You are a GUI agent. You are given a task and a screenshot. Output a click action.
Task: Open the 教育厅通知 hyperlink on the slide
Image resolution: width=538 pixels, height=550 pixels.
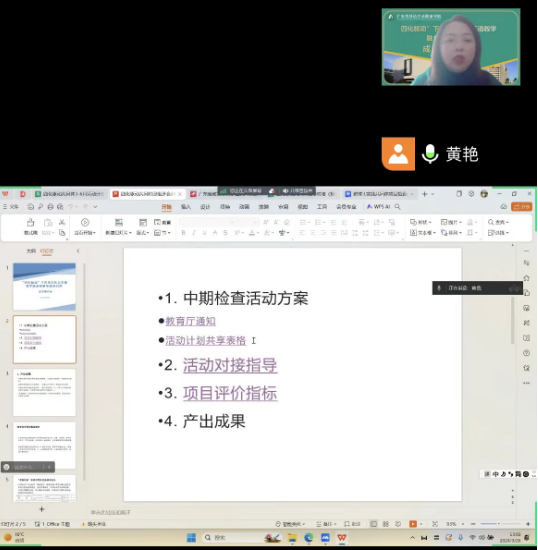[x=190, y=321]
